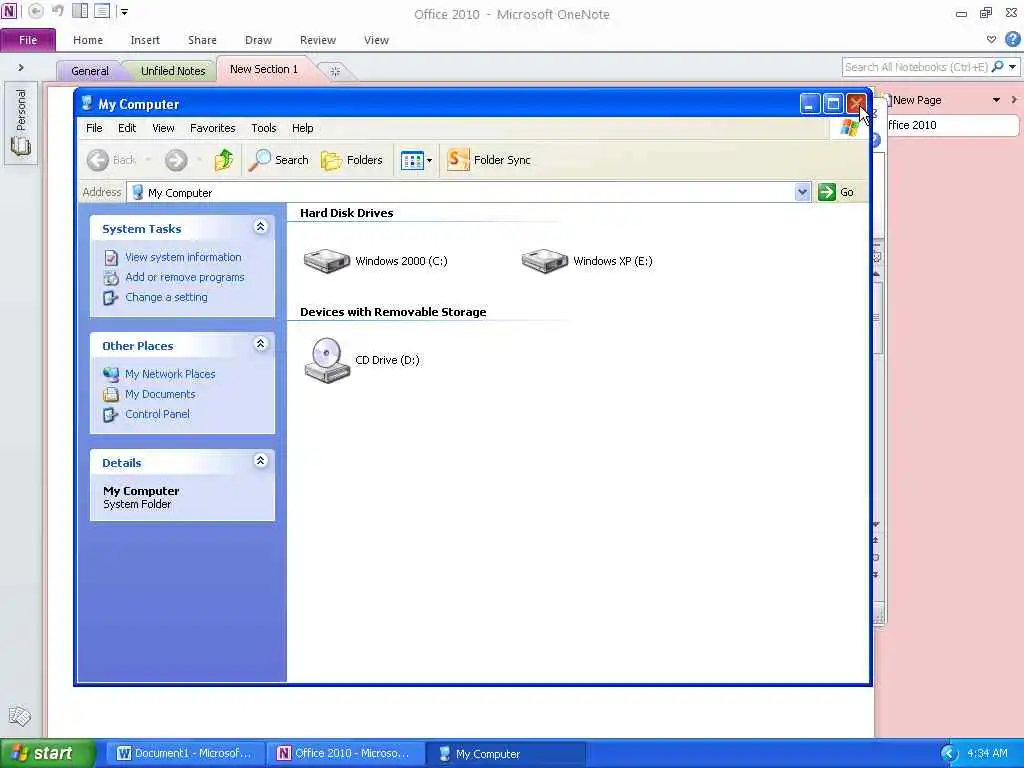Open the Address bar dropdown arrow

point(802,192)
